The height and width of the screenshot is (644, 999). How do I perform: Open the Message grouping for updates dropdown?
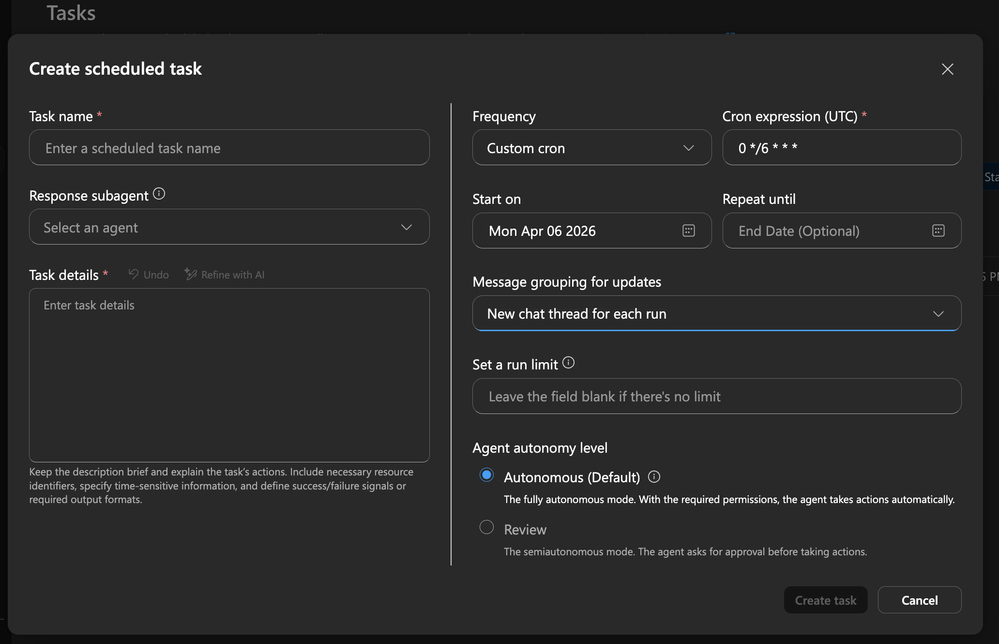[x=716, y=314]
